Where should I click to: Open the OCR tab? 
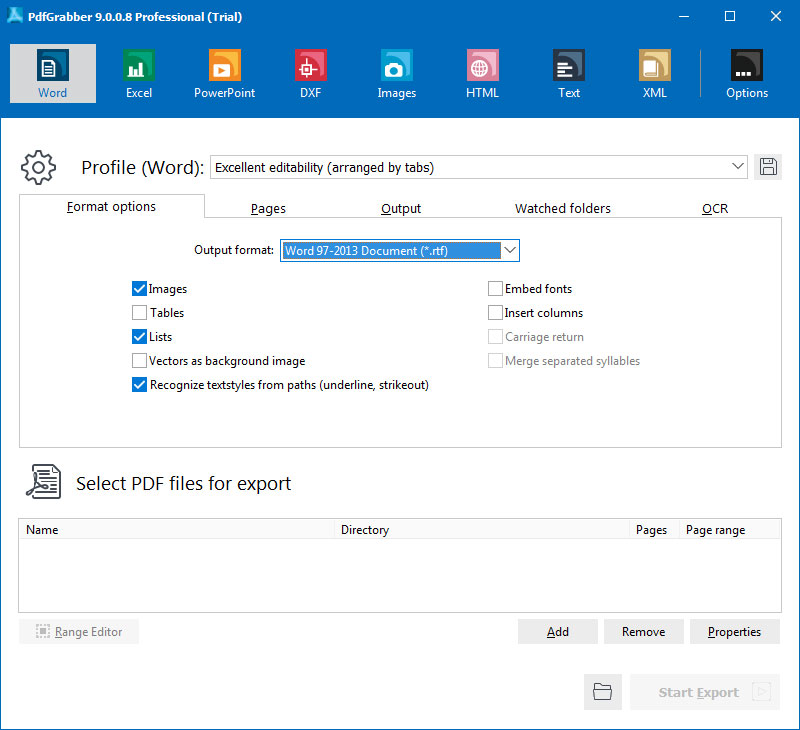[x=715, y=208]
